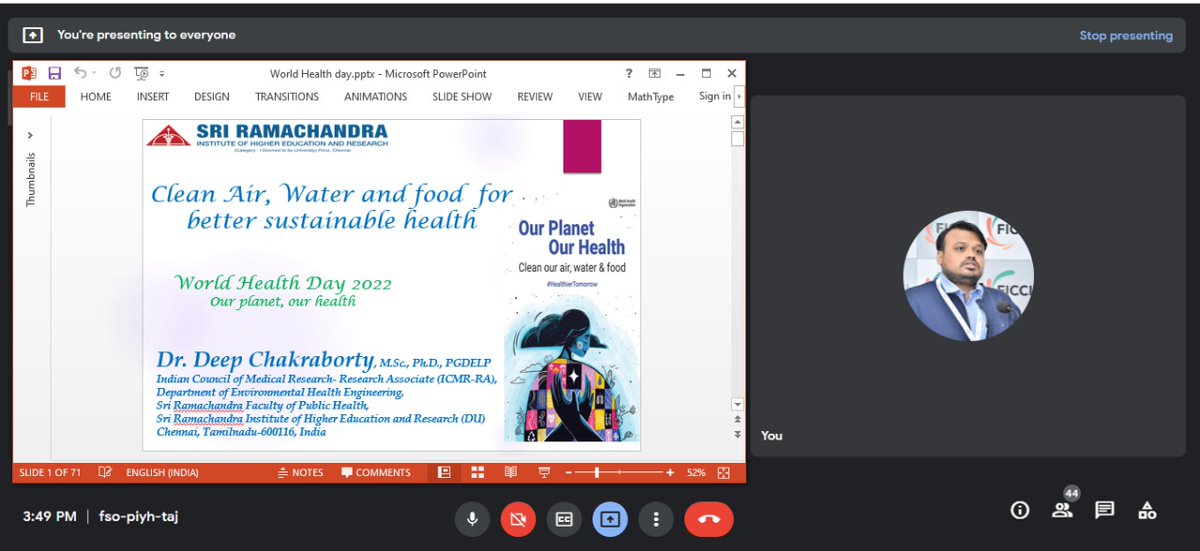1200x551 pixels.
Task: Turn on camera in Meet
Action: point(517,518)
